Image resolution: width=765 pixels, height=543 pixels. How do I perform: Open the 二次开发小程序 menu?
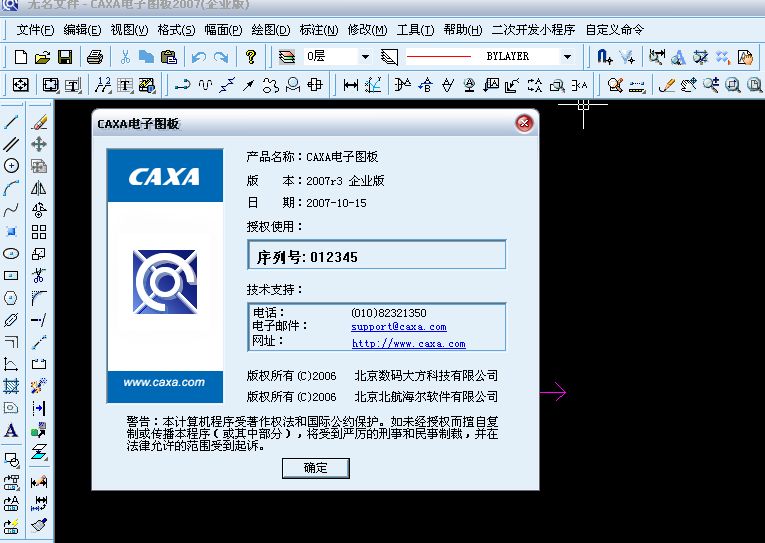tap(533, 30)
